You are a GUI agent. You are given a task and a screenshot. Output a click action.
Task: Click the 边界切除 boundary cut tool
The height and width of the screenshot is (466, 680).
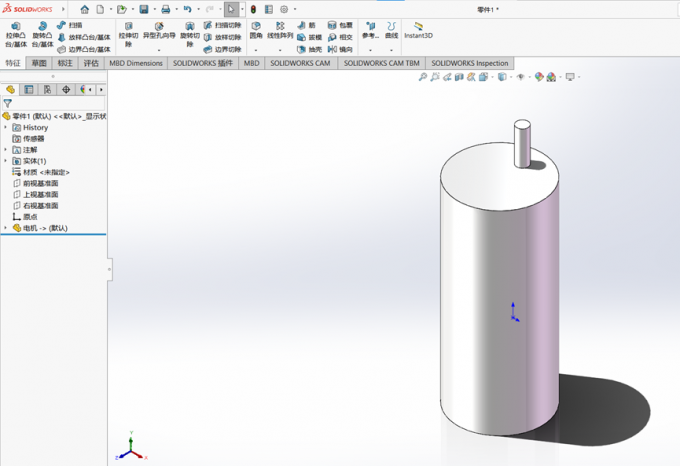(222, 49)
